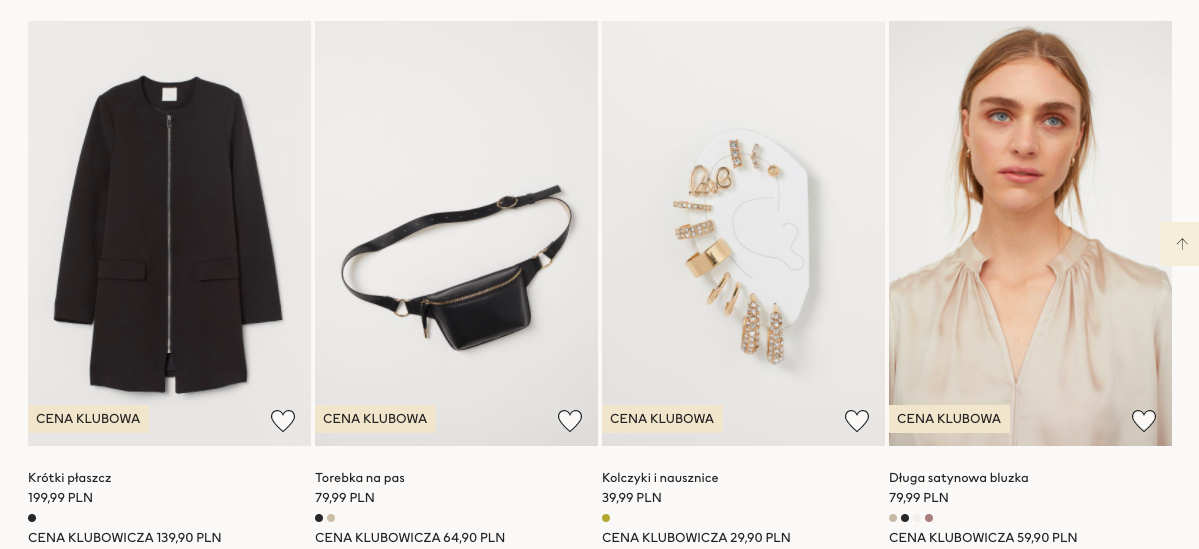Select gold swatch for Kolczyki i nausznice

(606, 518)
